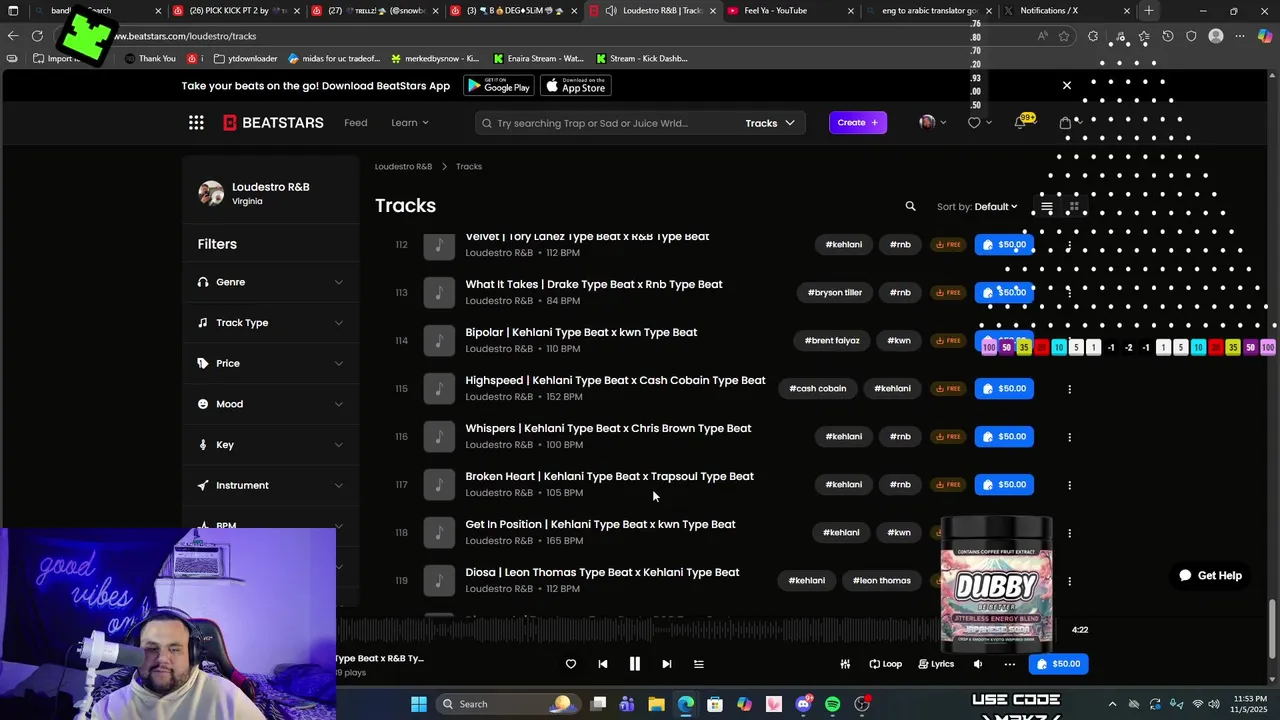Open the Windows Start menu
The width and height of the screenshot is (1280, 720).
click(418, 704)
